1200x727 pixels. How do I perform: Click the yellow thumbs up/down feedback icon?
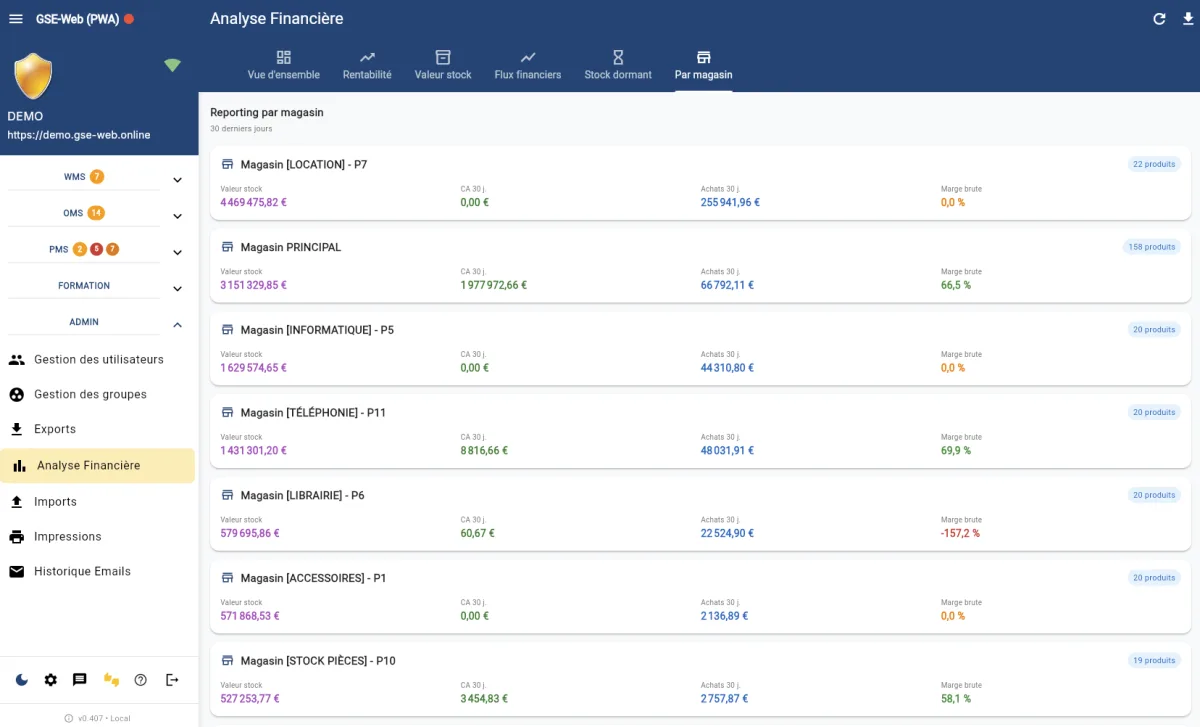pos(111,680)
